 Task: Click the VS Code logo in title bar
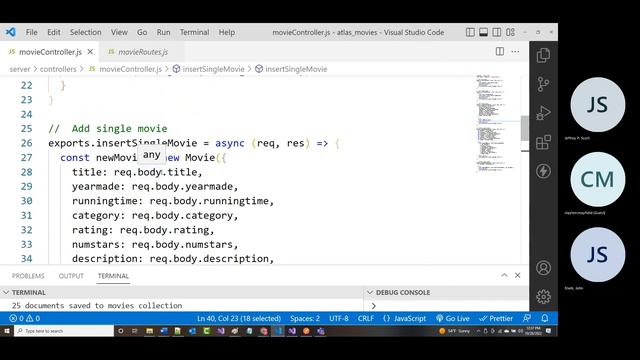click(11, 32)
